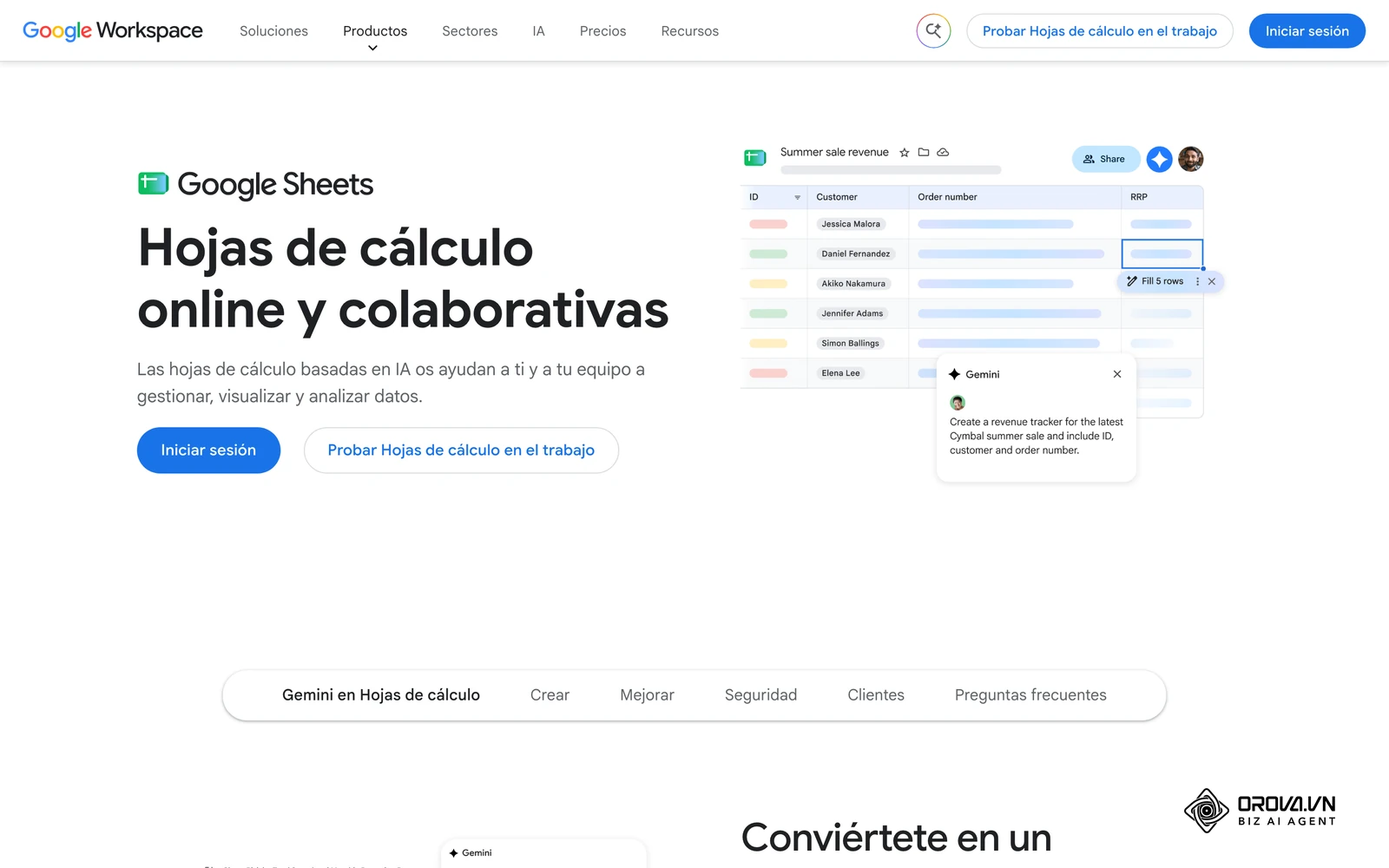Open the Sectores menu
The height and width of the screenshot is (868, 1389).
[x=470, y=31]
